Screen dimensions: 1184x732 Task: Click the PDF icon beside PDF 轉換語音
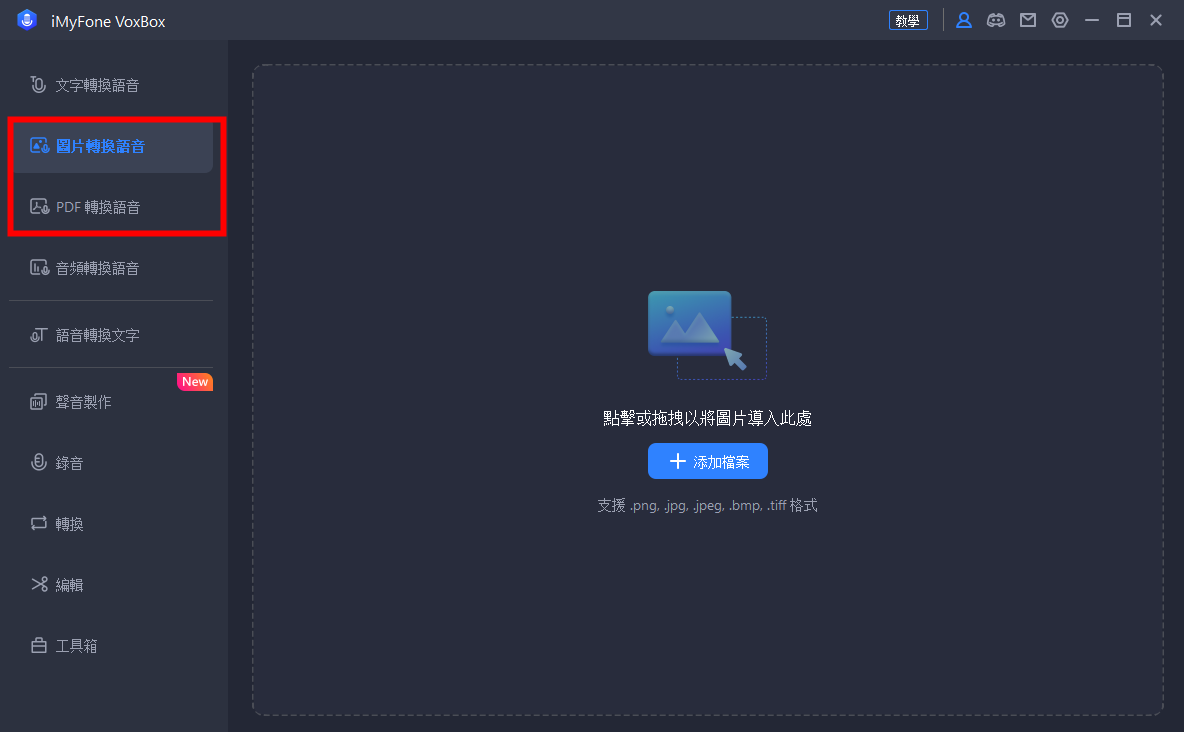click(39, 206)
